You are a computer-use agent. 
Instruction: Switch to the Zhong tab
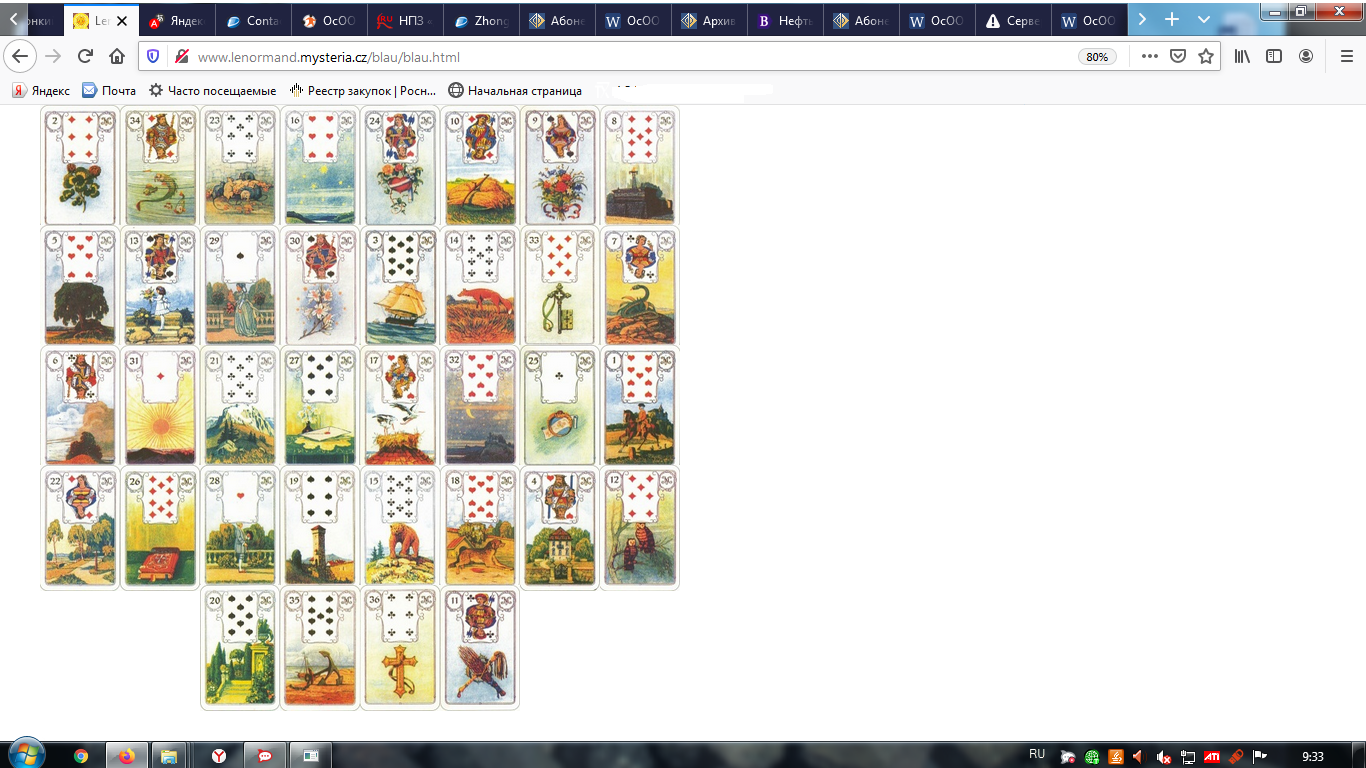(481, 20)
